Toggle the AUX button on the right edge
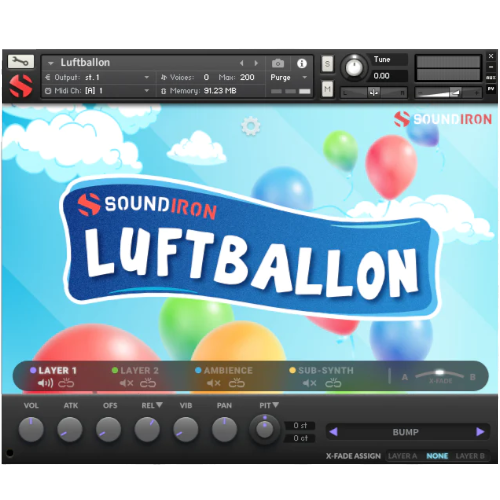 (491, 78)
